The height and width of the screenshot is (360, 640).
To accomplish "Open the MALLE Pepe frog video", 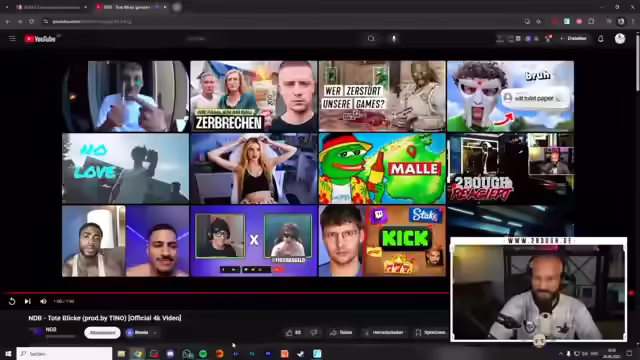I will [x=382, y=168].
